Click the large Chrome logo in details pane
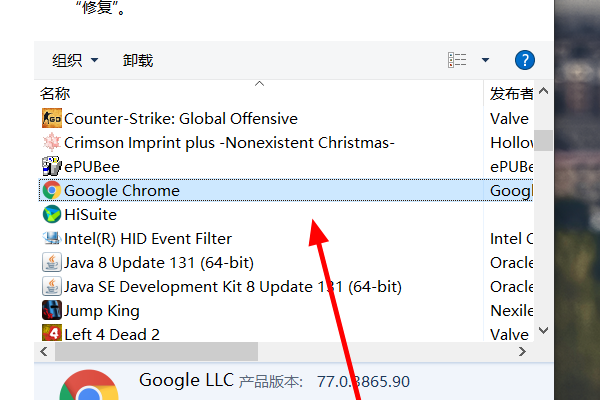The image size is (600, 400). 88,388
